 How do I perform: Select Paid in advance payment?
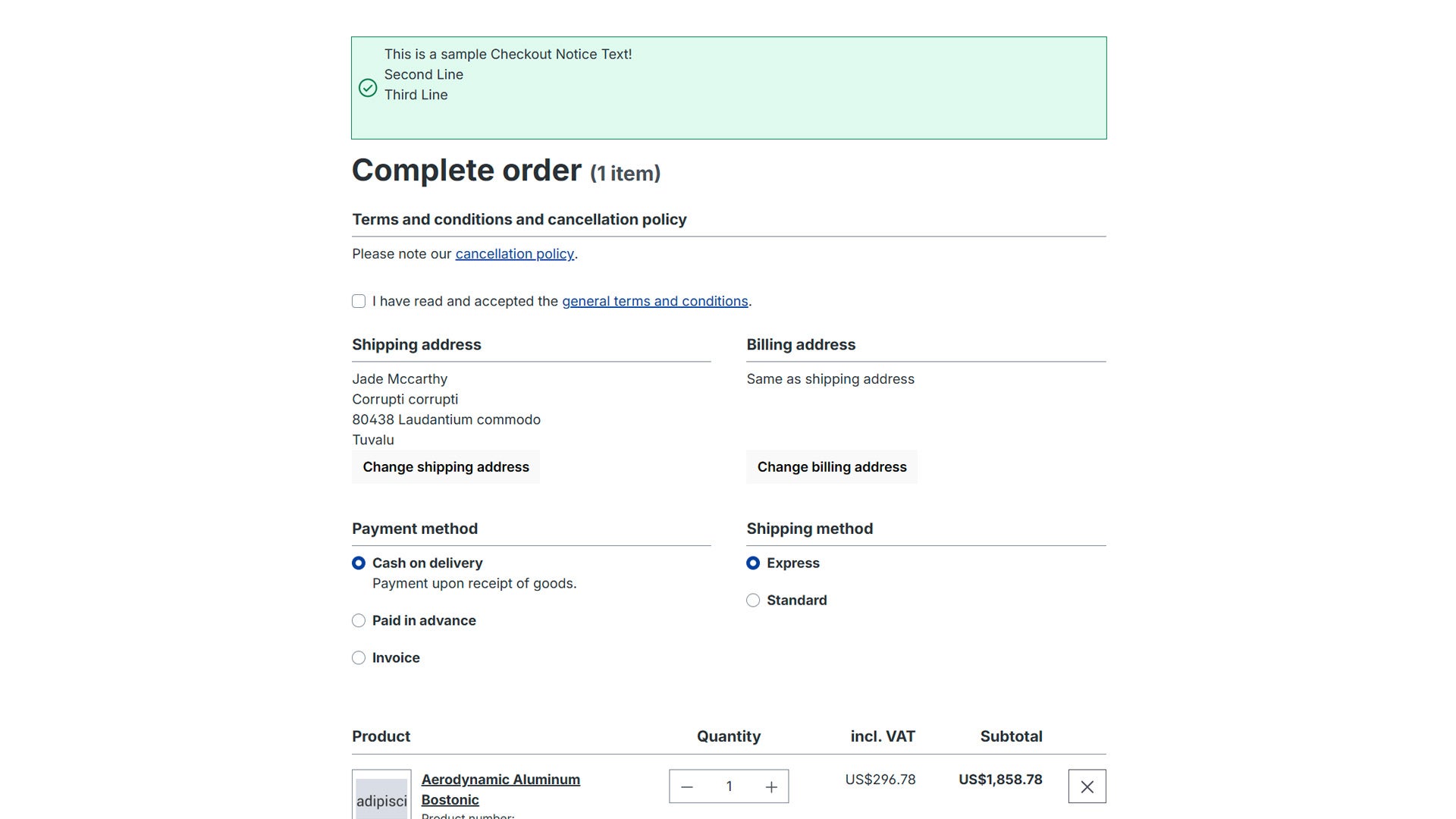coord(359,620)
